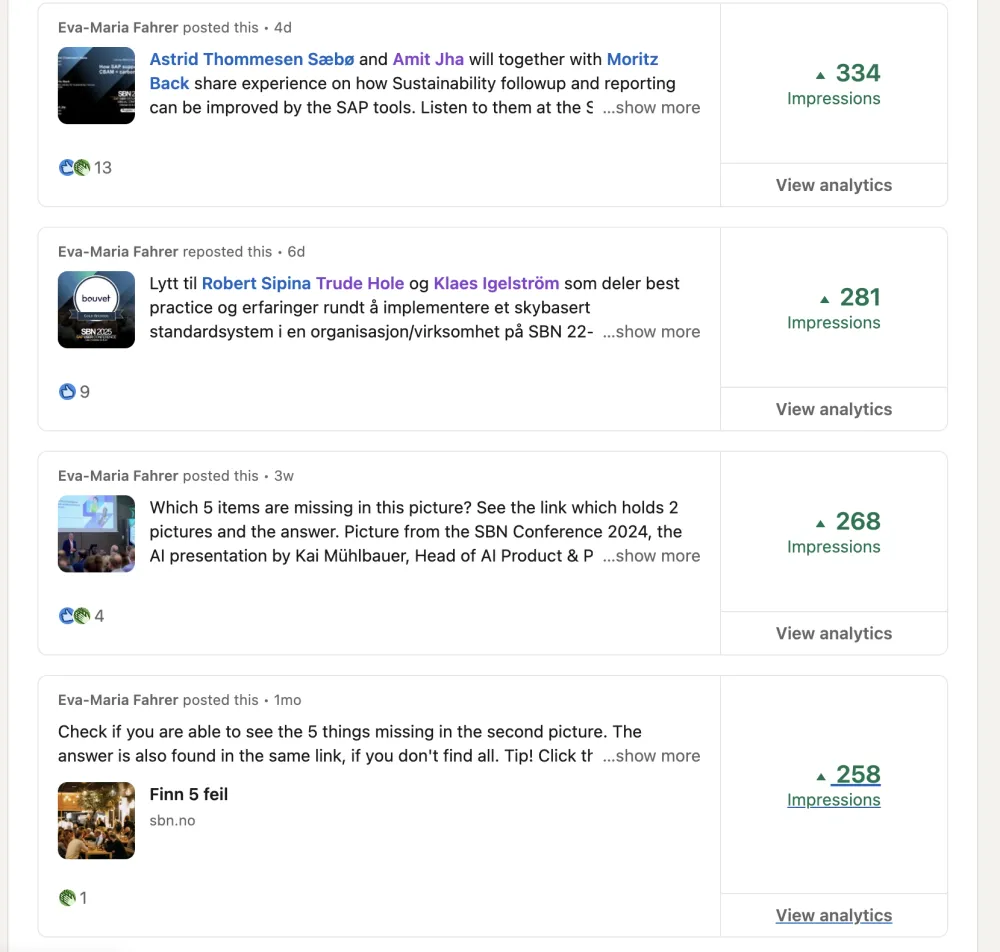
Task: Open Robert Sipina's profile mention
Action: 256,284
